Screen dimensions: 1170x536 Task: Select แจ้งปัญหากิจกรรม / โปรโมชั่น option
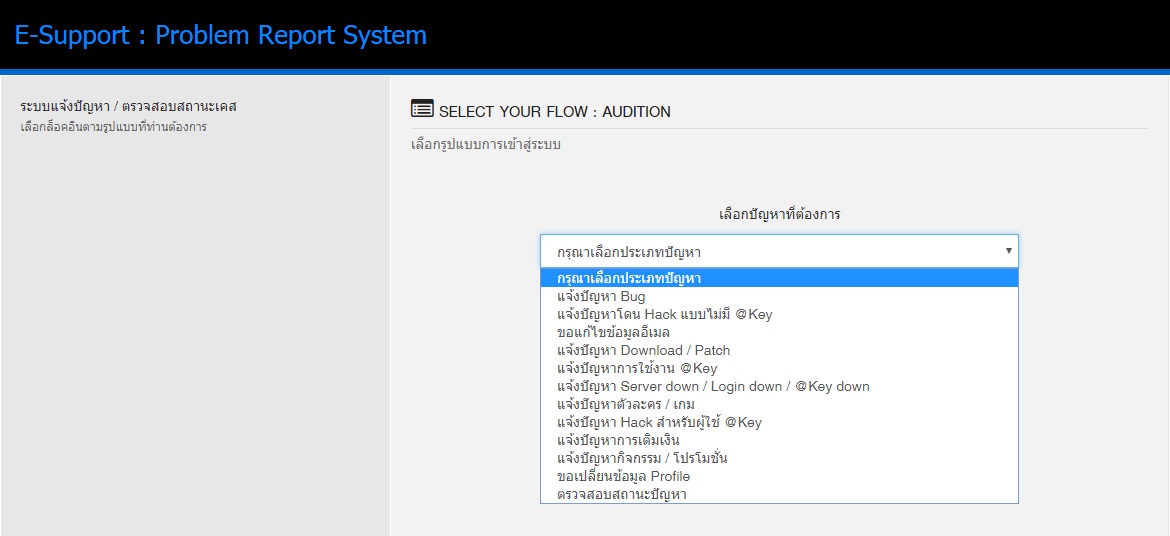(x=779, y=458)
